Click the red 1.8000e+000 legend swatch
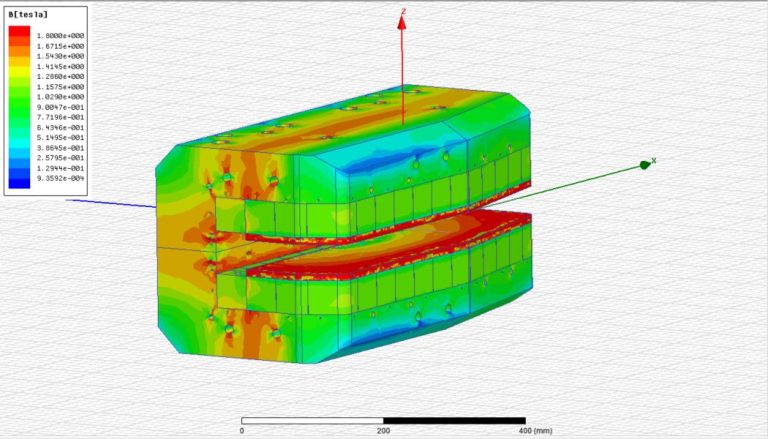Screen dimensions: 768x439 pos(20,35)
